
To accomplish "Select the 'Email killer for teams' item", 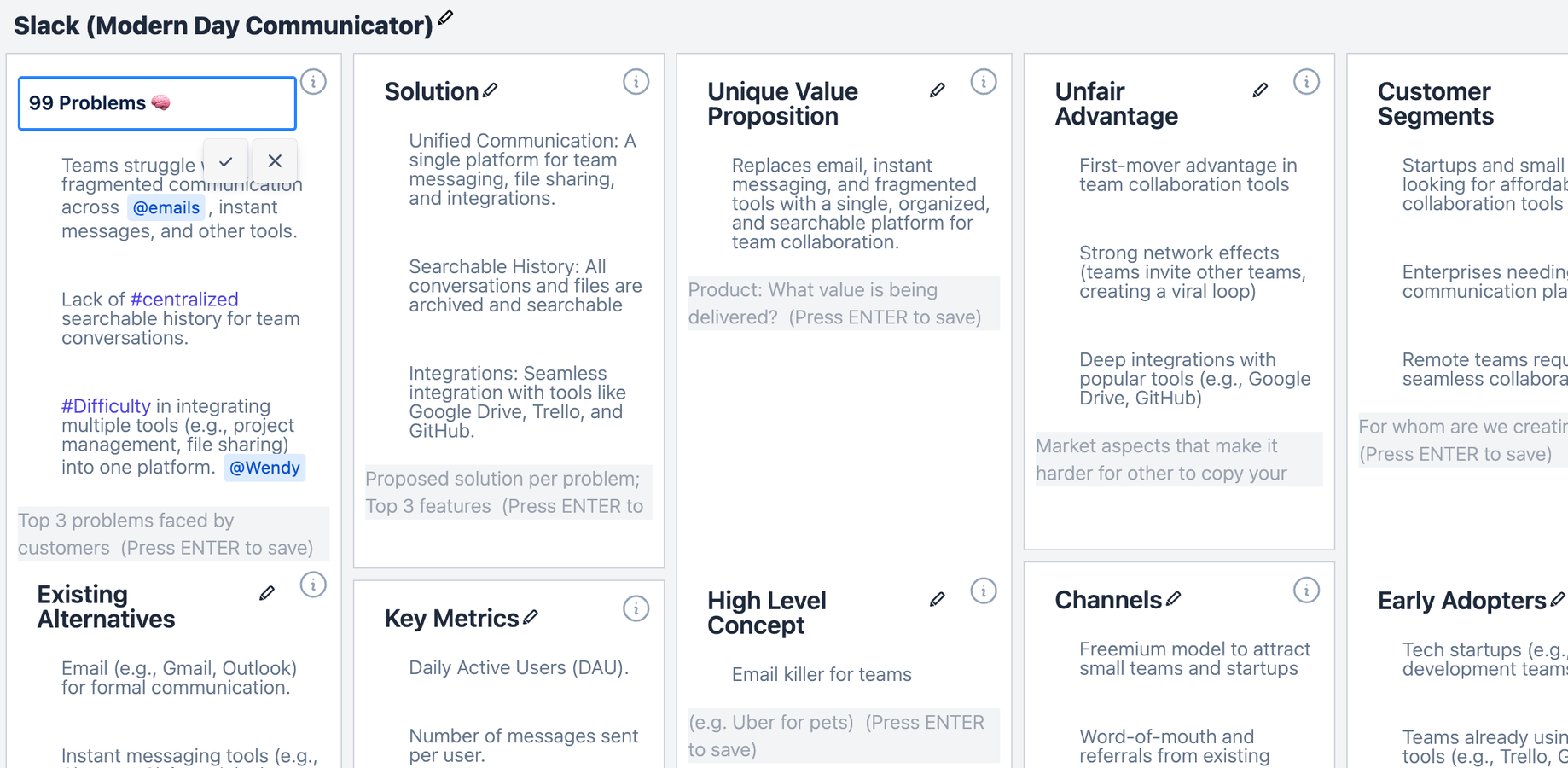I will pos(822,675).
